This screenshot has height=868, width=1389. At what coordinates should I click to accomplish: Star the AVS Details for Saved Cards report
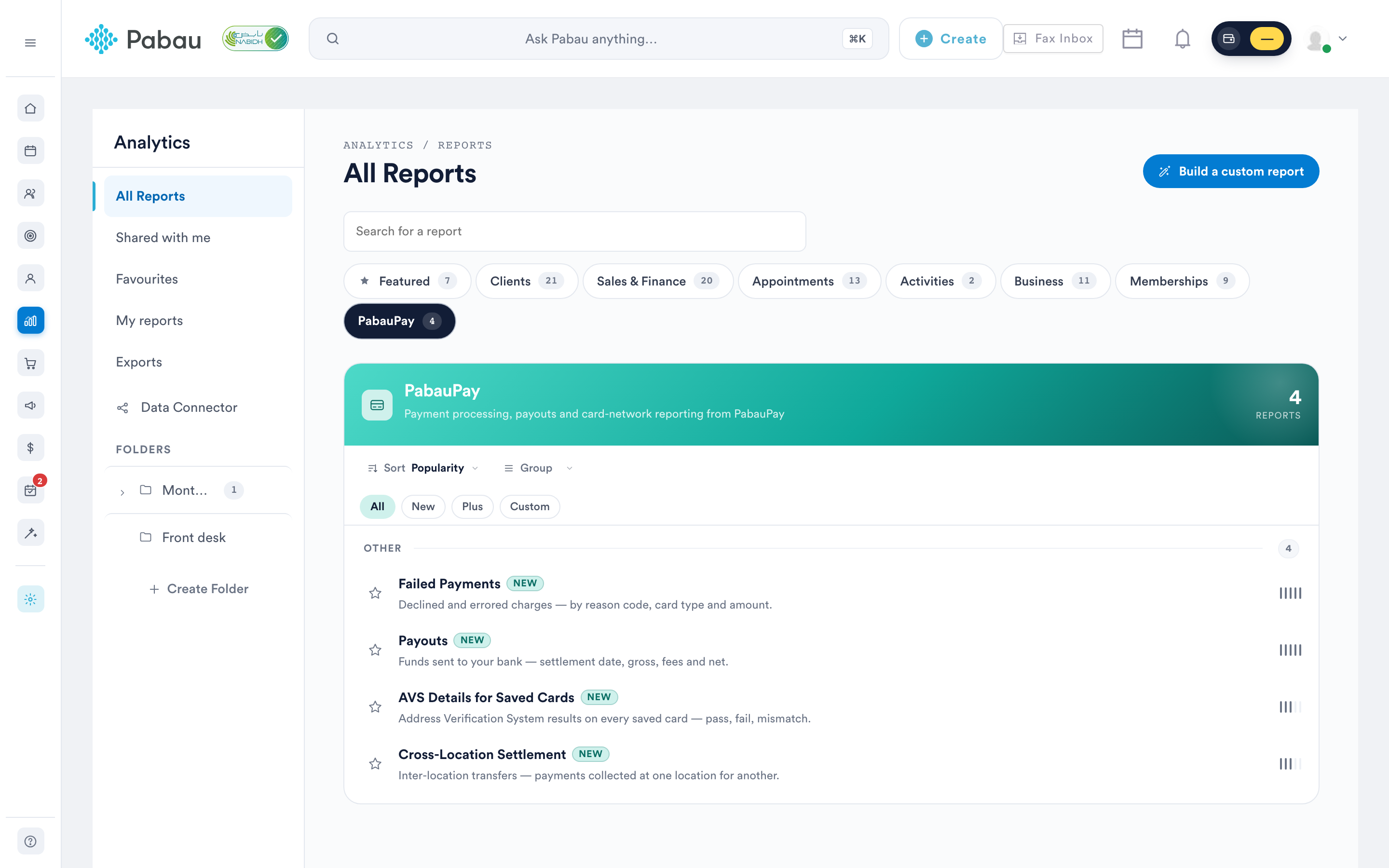375,706
